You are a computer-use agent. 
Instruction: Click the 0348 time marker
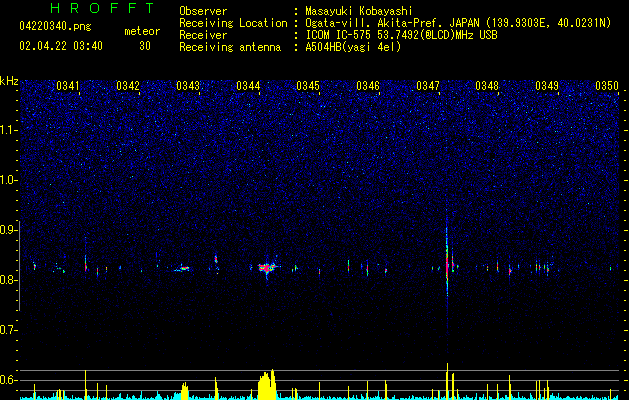click(x=487, y=86)
